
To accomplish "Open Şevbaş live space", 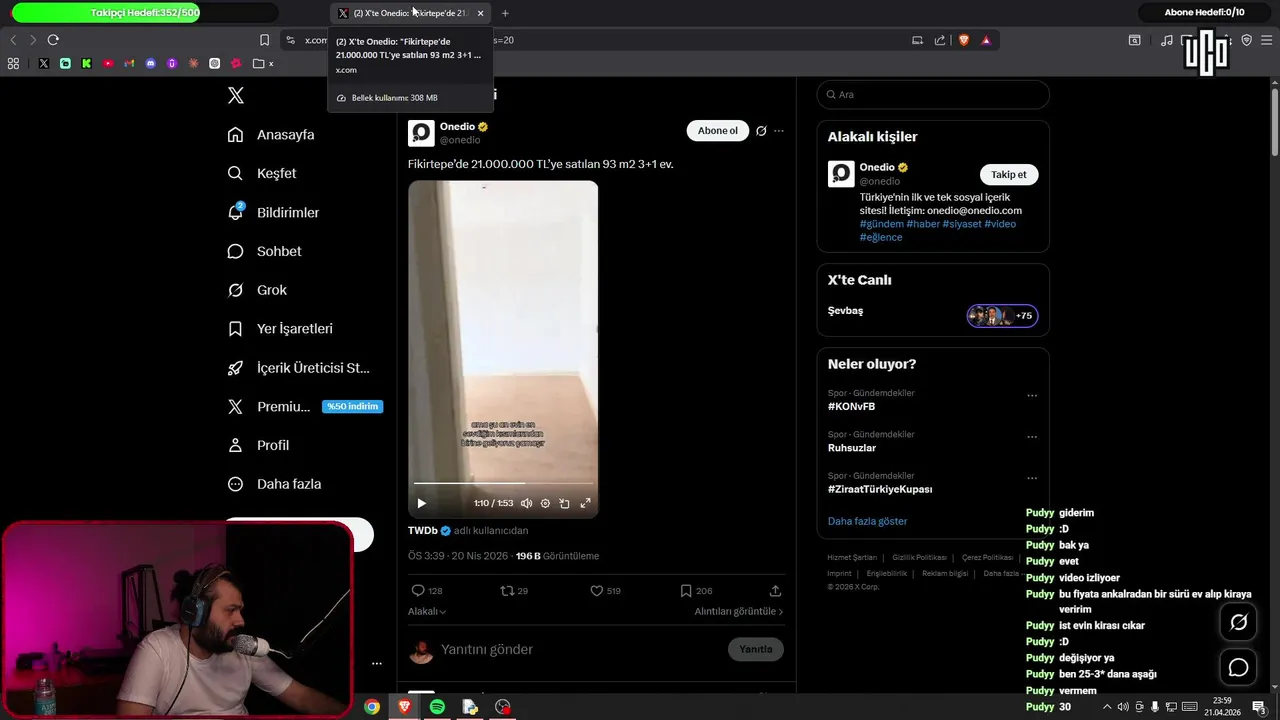I will pos(845,311).
